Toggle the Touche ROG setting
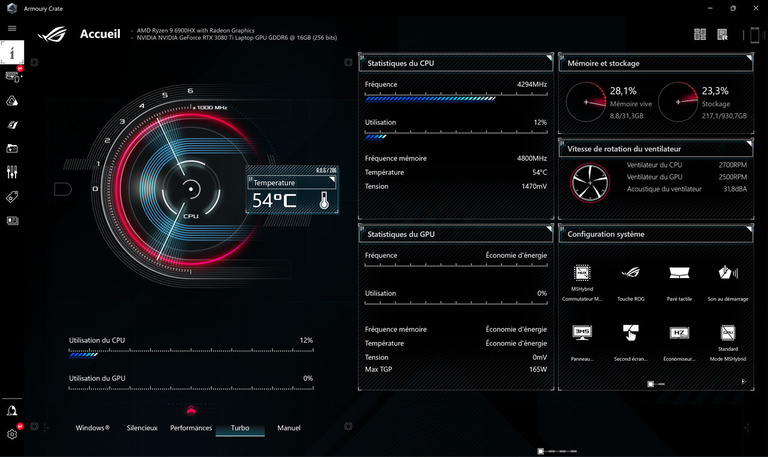The image size is (768, 457). tap(630, 273)
